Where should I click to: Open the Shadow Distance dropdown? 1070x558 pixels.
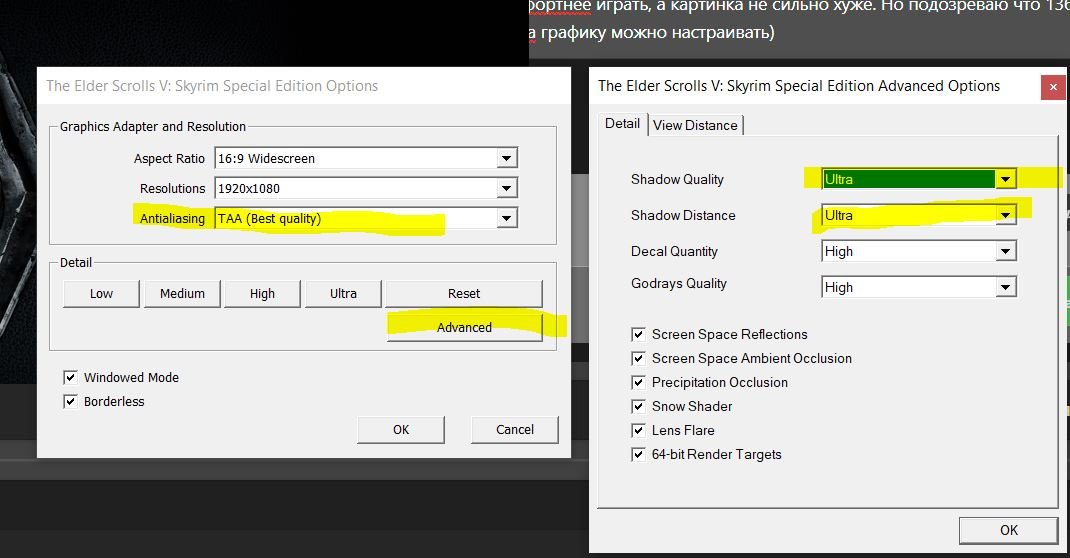pos(1005,216)
